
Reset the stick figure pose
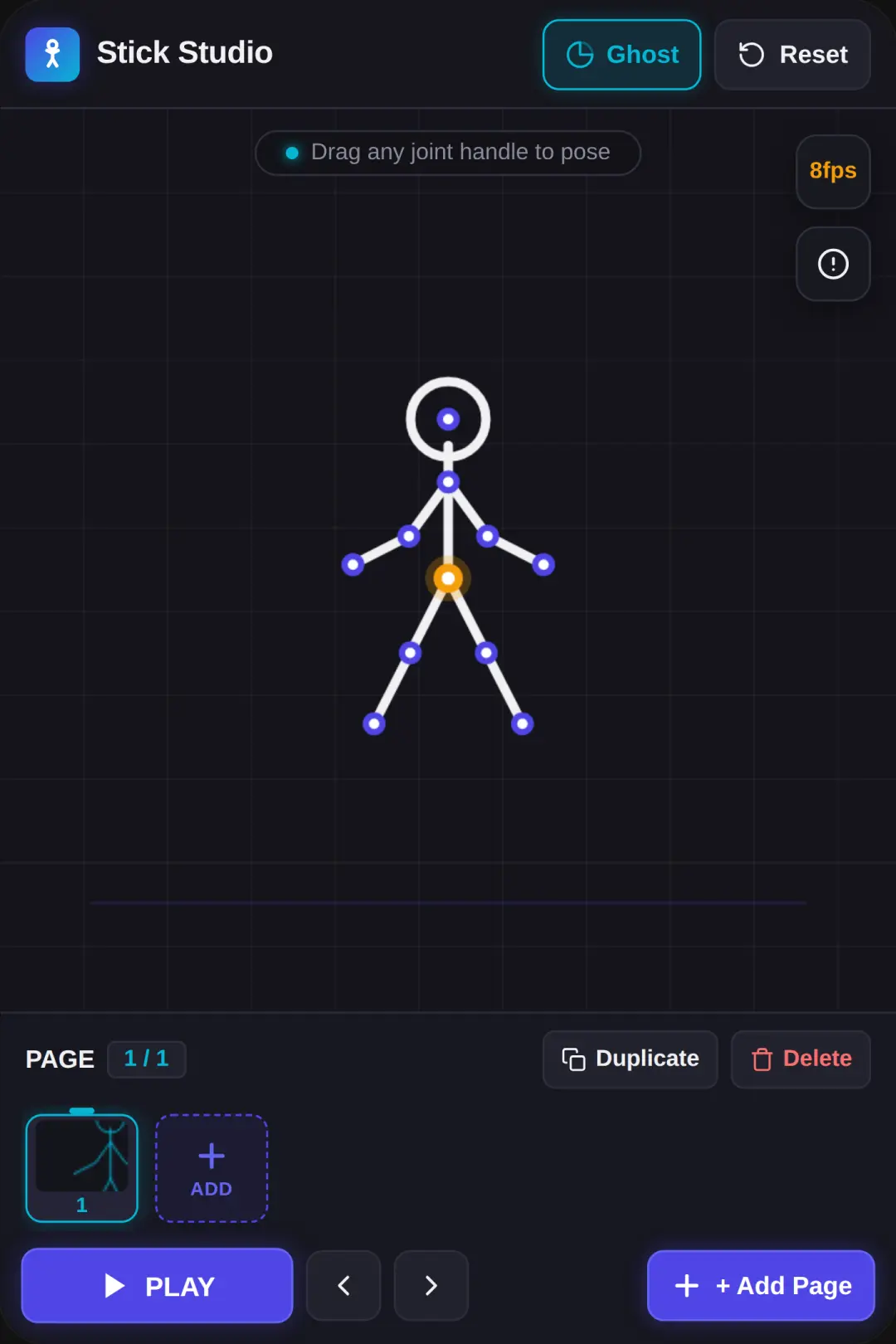pos(792,55)
